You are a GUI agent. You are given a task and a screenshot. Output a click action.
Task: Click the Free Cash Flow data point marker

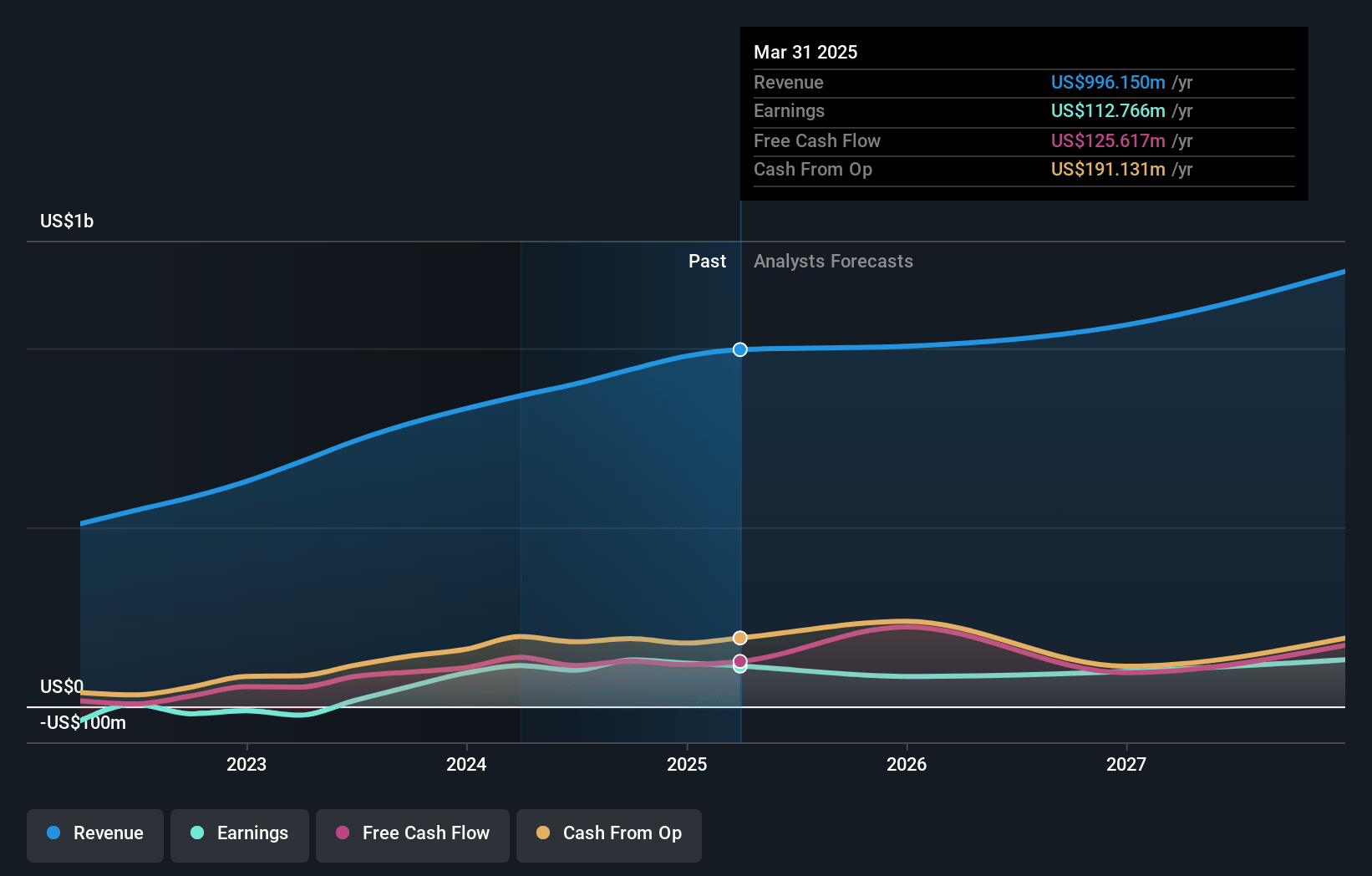[740, 661]
